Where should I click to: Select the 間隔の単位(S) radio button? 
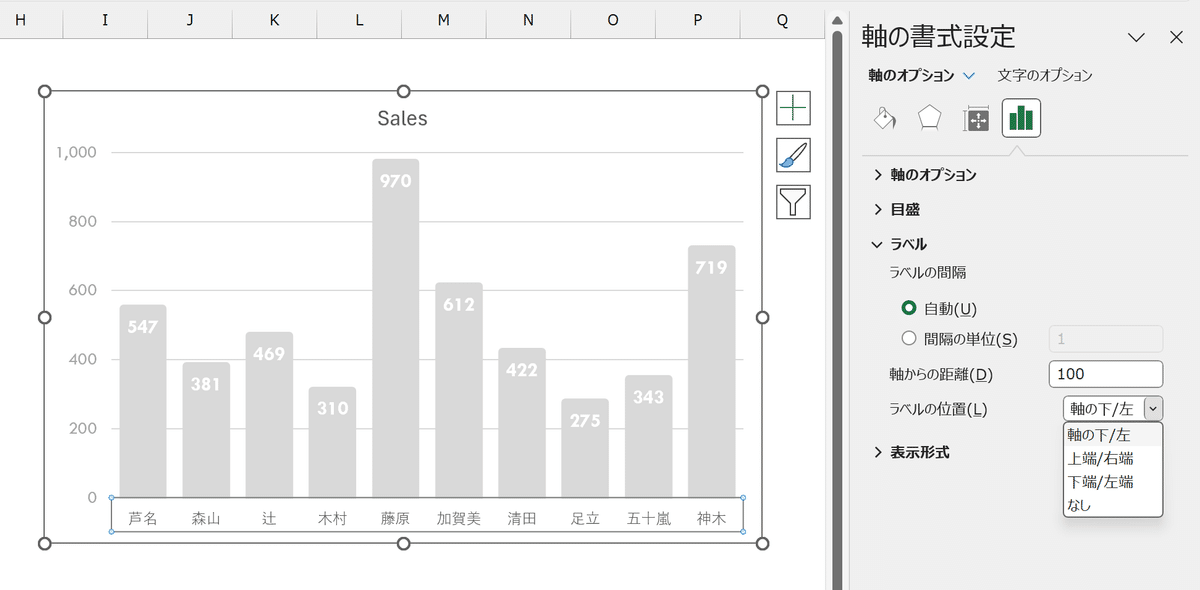[909, 339]
